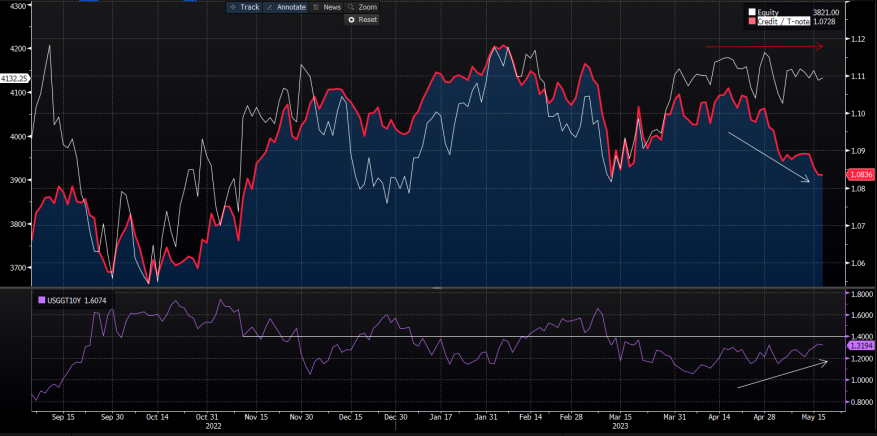
Task: Open the Annotate drawing tool
Action: pos(285,7)
